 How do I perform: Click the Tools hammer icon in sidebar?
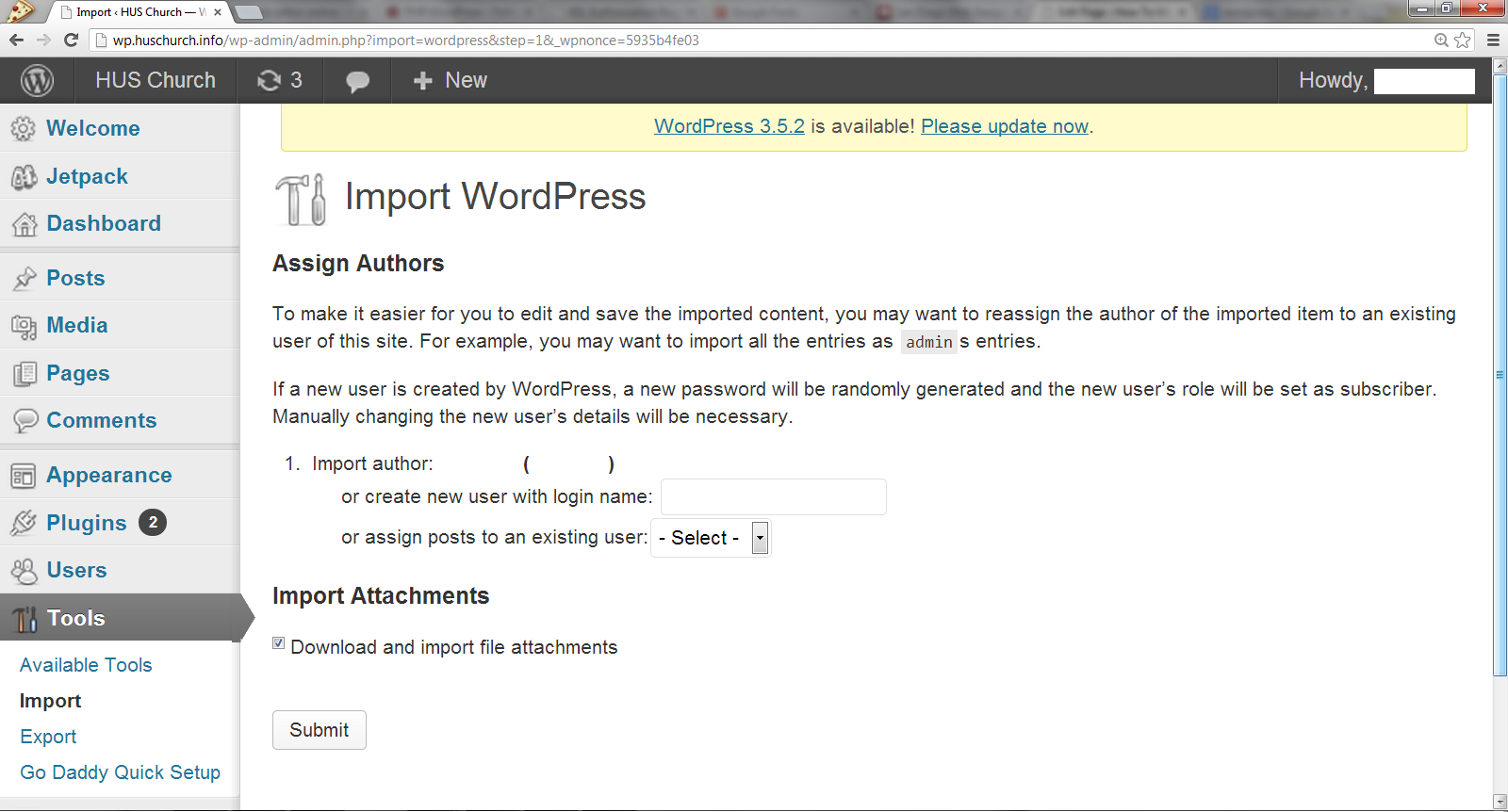tap(24, 619)
